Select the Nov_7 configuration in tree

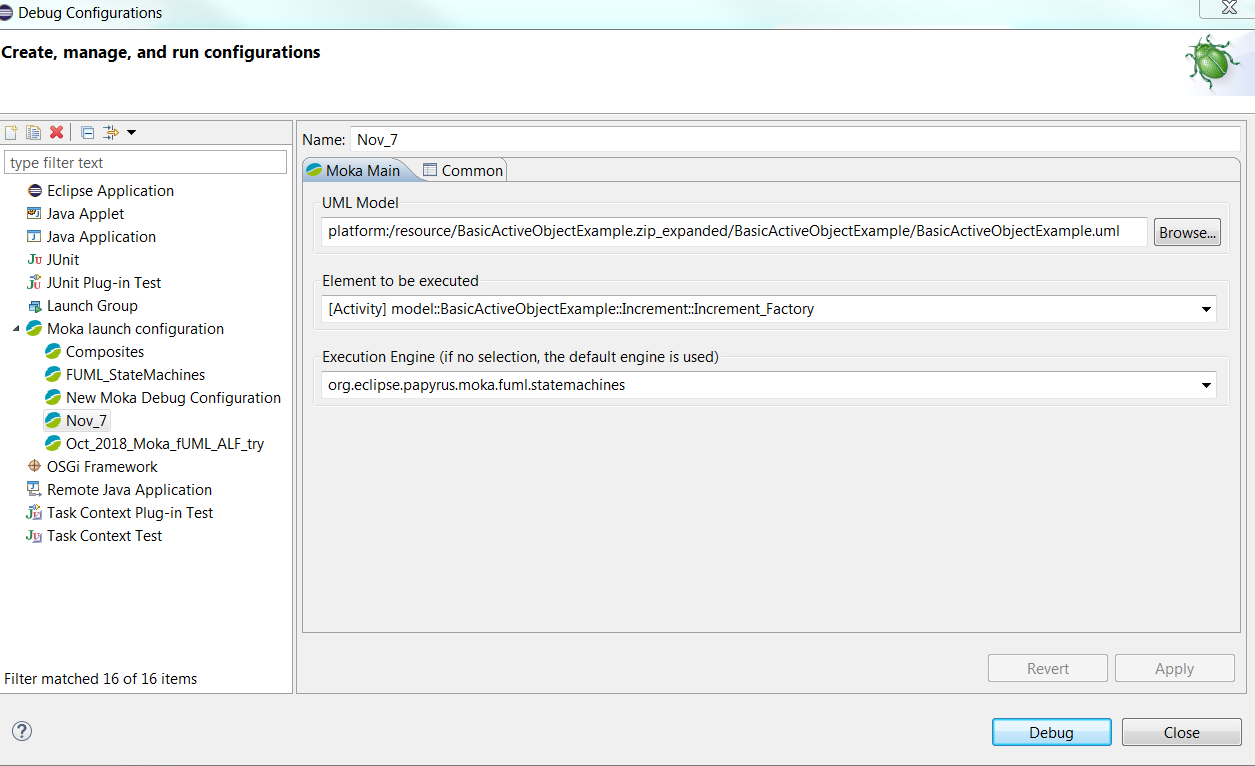[x=76, y=420]
